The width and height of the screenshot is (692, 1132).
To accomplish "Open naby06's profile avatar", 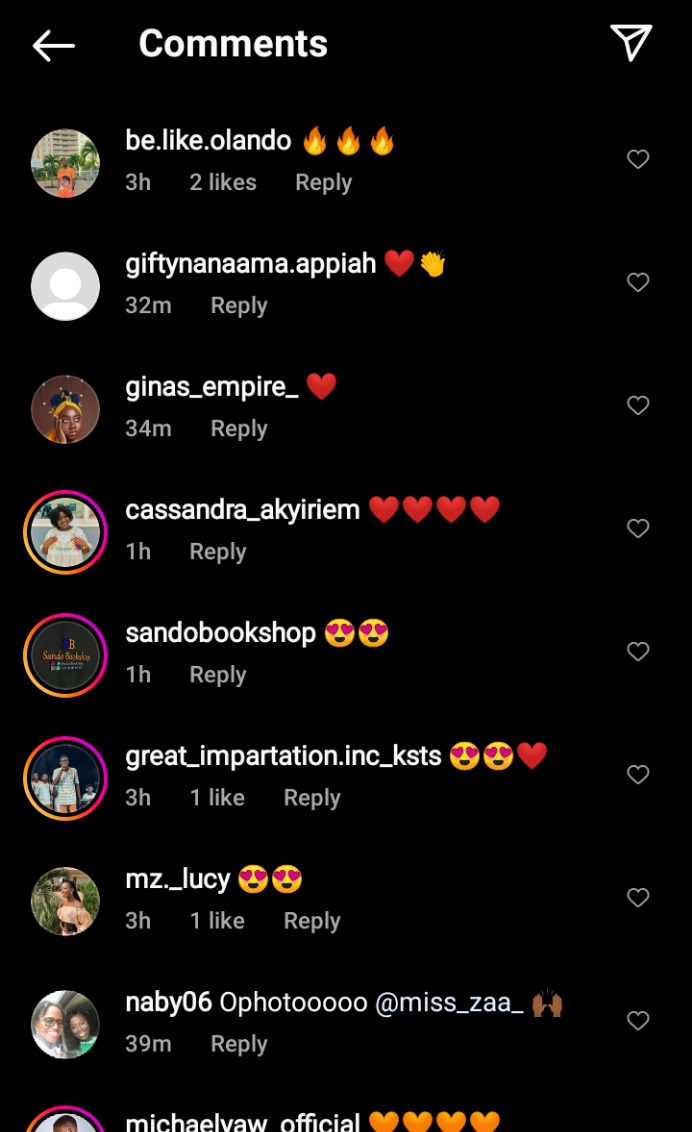I will click(66, 1024).
